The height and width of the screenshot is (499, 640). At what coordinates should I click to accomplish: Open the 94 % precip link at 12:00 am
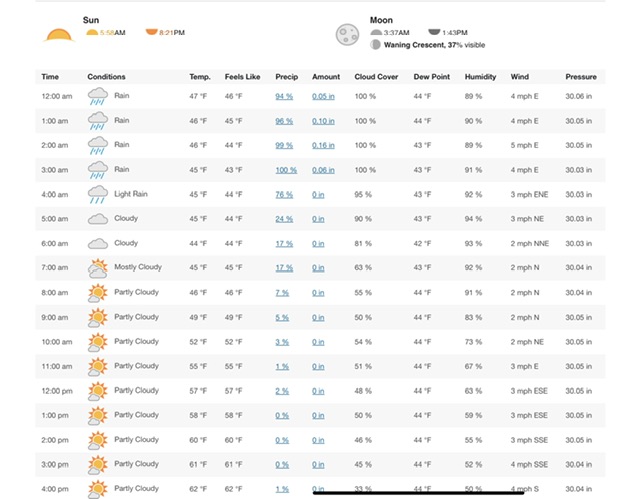click(284, 97)
